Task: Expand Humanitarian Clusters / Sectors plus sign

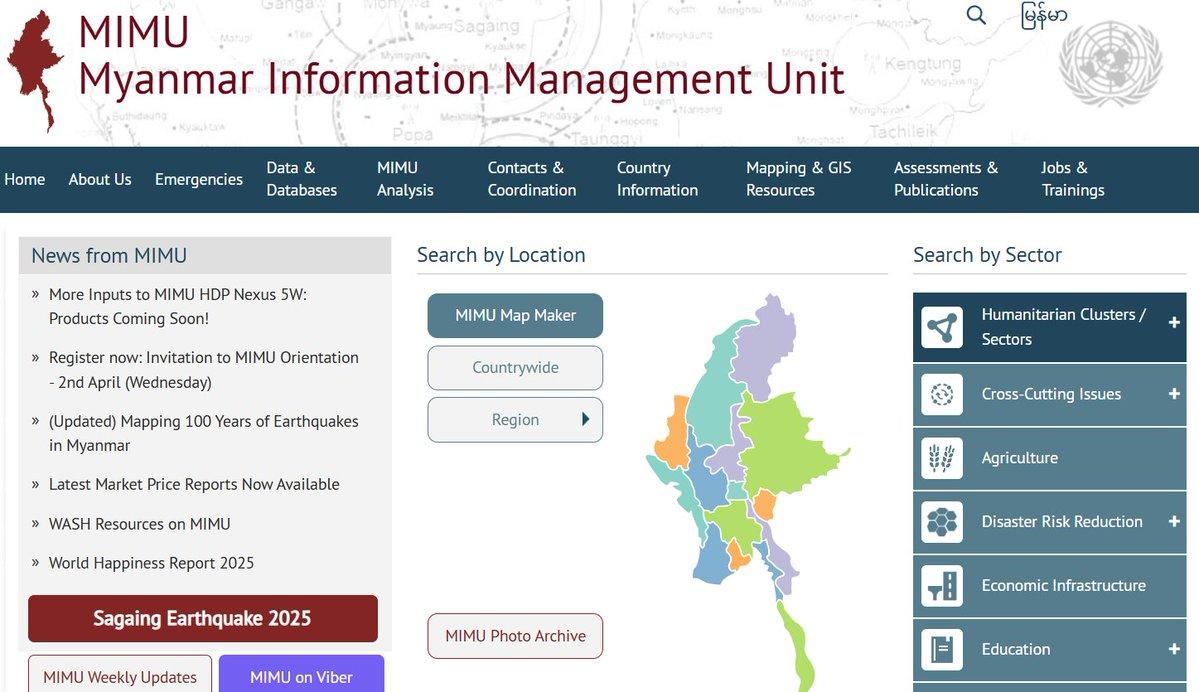Action: [1174, 323]
